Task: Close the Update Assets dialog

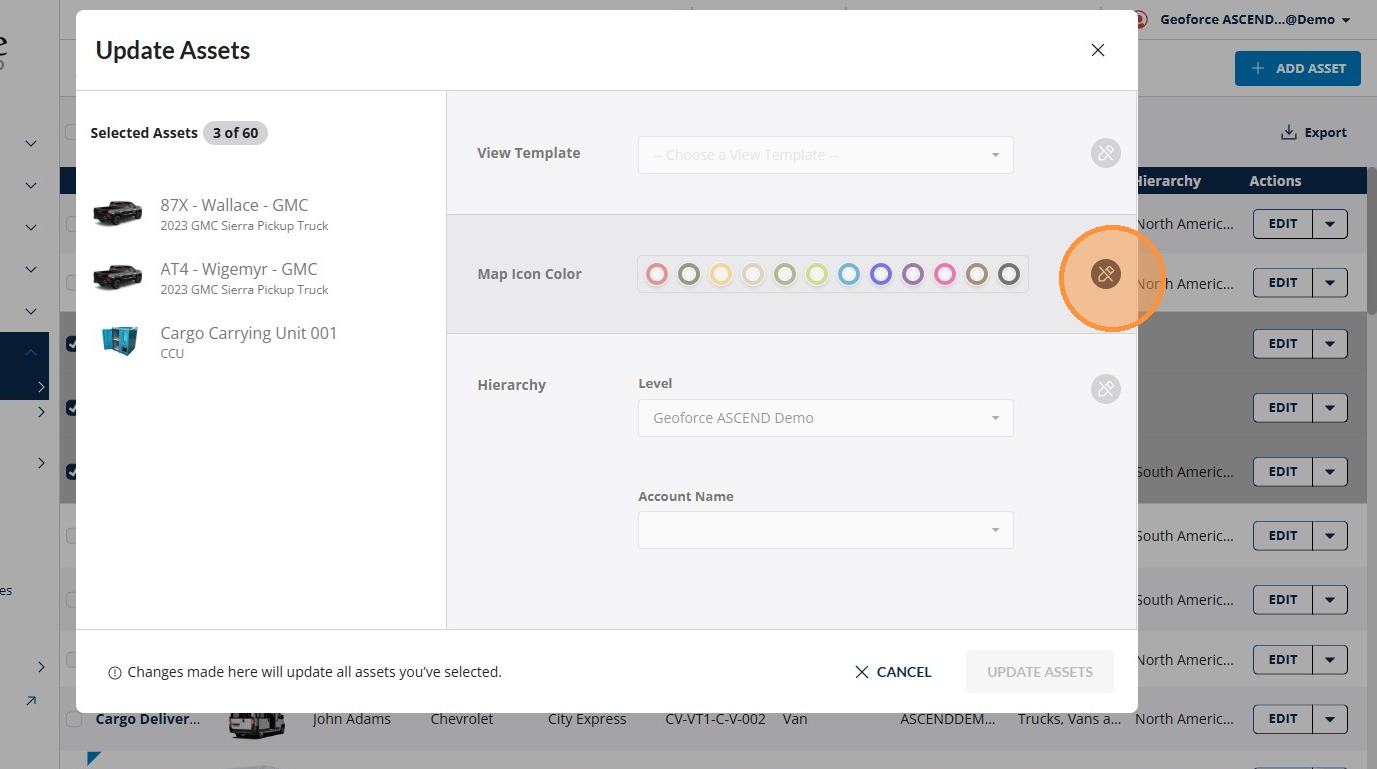Action: pos(1098,50)
